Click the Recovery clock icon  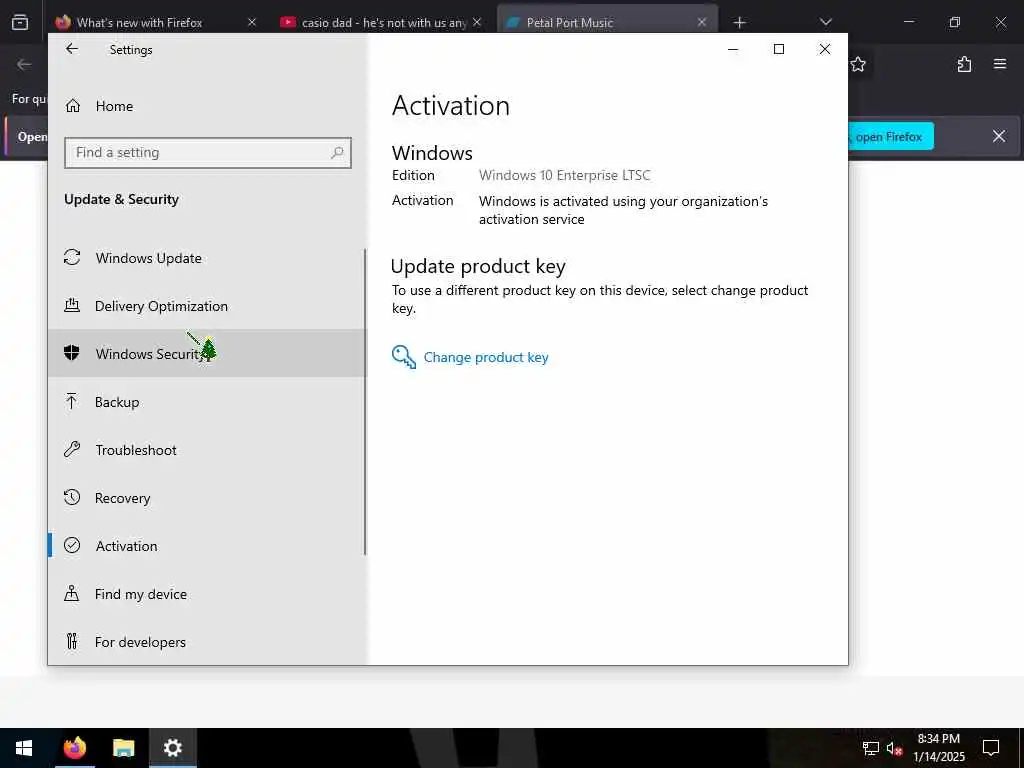pos(72,497)
